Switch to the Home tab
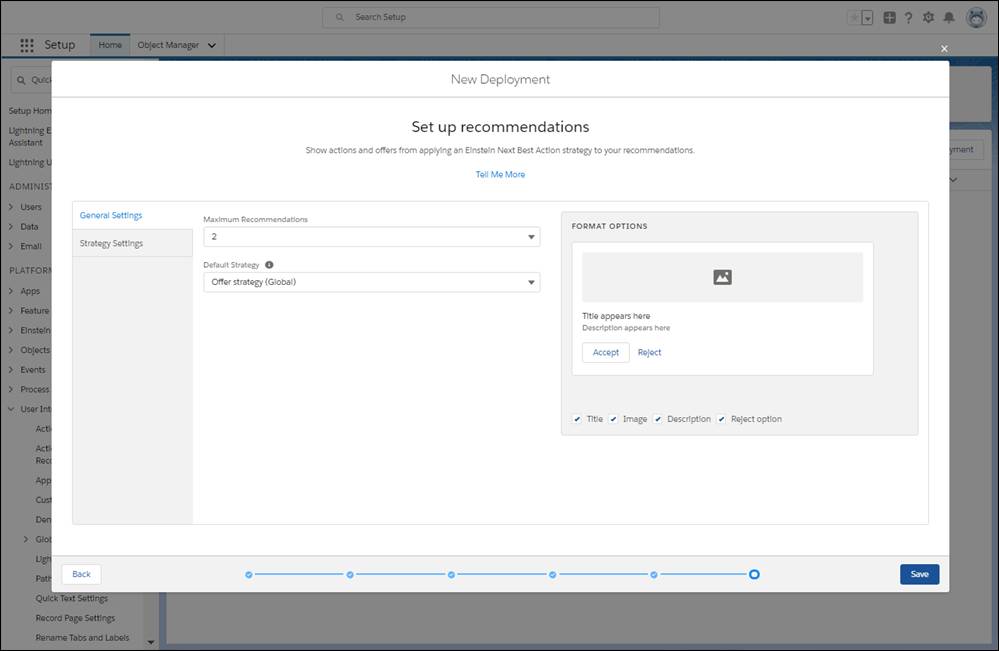 tap(110, 45)
